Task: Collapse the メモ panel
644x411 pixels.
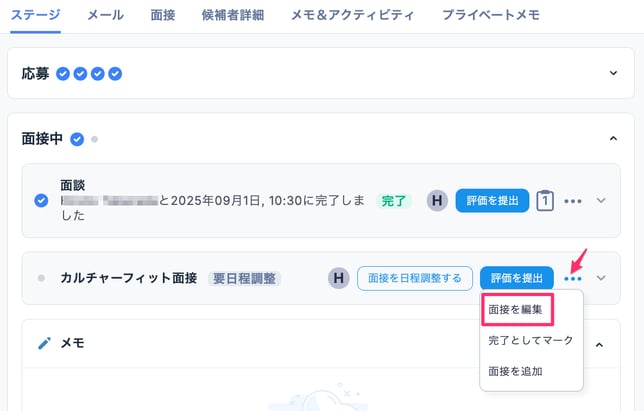Action: click(x=600, y=344)
